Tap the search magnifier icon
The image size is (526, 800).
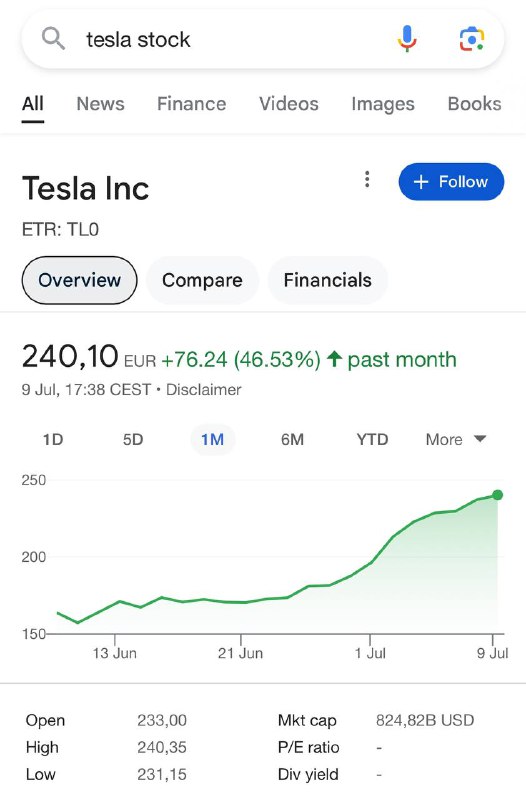tap(53, 39)
